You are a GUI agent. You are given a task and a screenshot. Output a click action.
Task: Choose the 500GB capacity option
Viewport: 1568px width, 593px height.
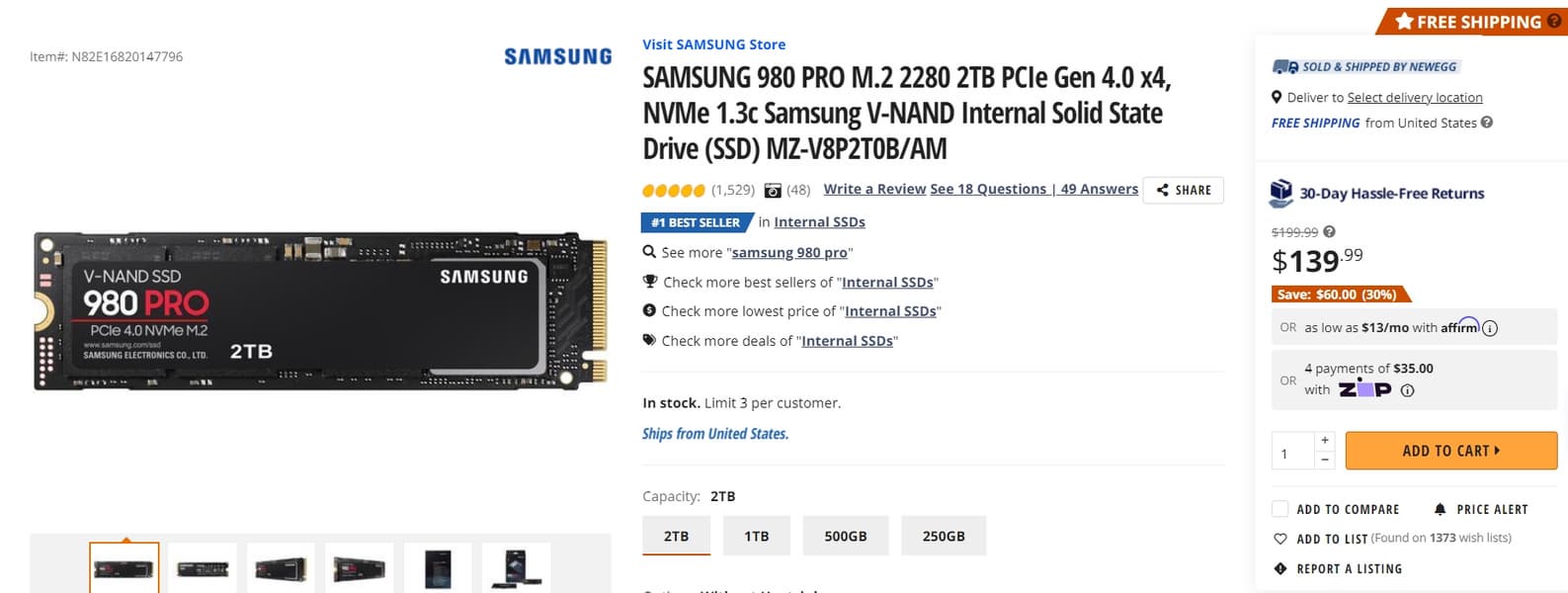[846, 536]
